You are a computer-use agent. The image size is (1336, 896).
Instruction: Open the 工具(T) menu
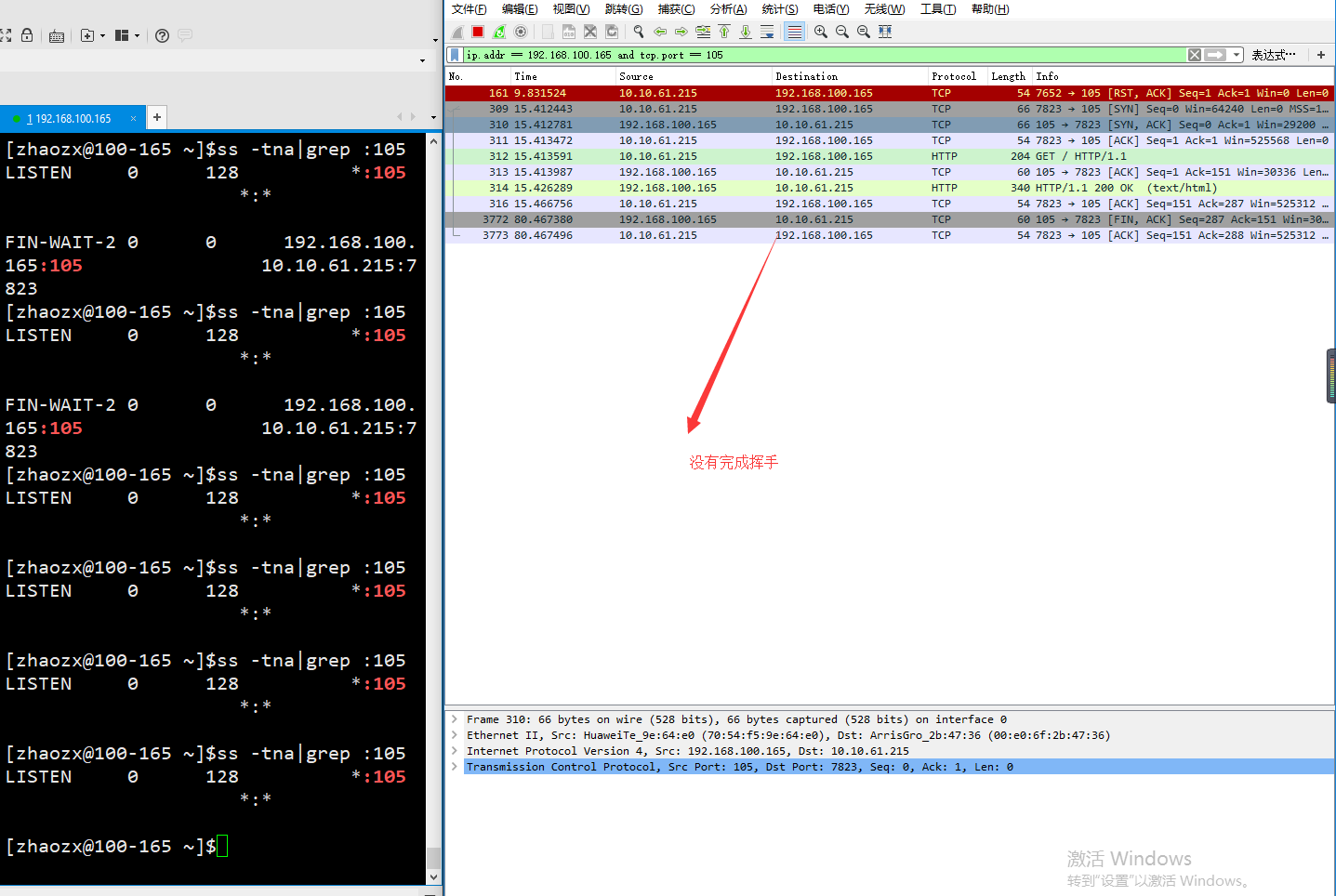(x=938, y=9)
